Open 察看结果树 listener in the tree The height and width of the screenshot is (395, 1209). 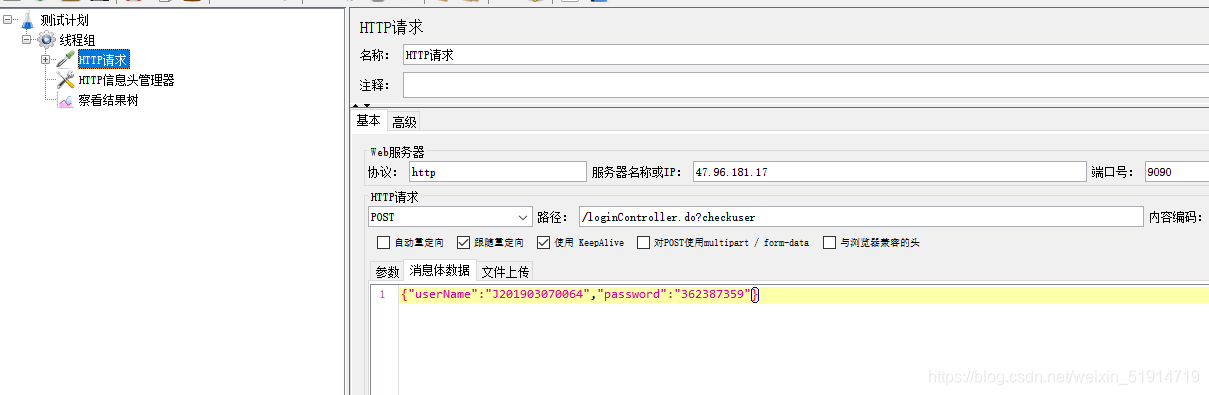pyautogui.click(x=108, y=100)
